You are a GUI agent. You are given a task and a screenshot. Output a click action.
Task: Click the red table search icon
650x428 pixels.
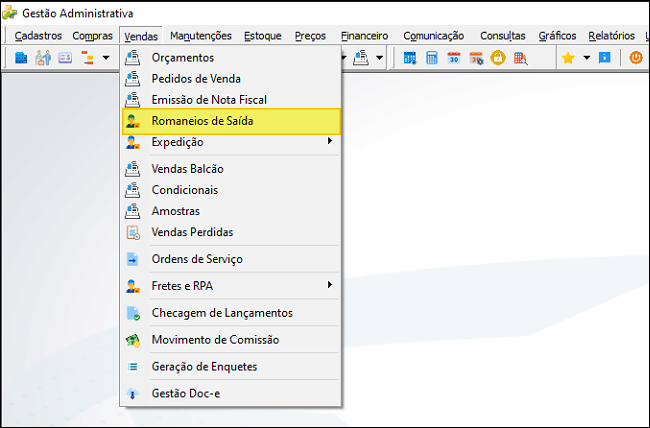tap(521, 58)
